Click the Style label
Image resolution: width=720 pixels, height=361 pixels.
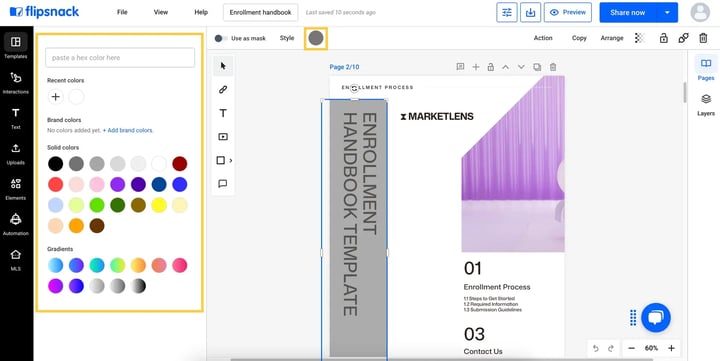coord(287,38)
